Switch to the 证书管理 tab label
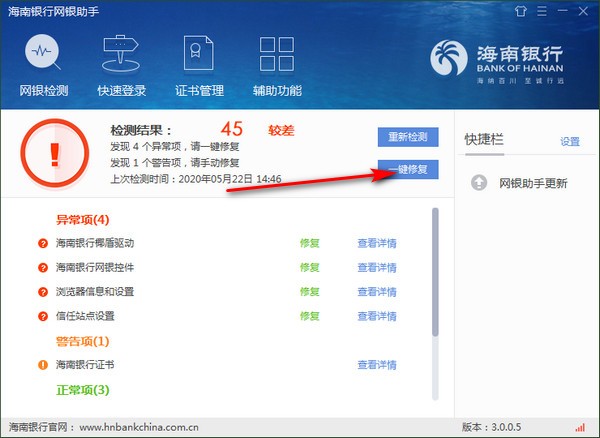 [199, 91]
